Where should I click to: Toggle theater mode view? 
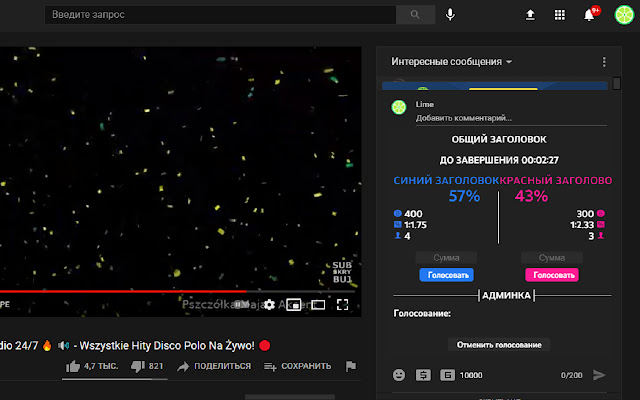[318, 304]
